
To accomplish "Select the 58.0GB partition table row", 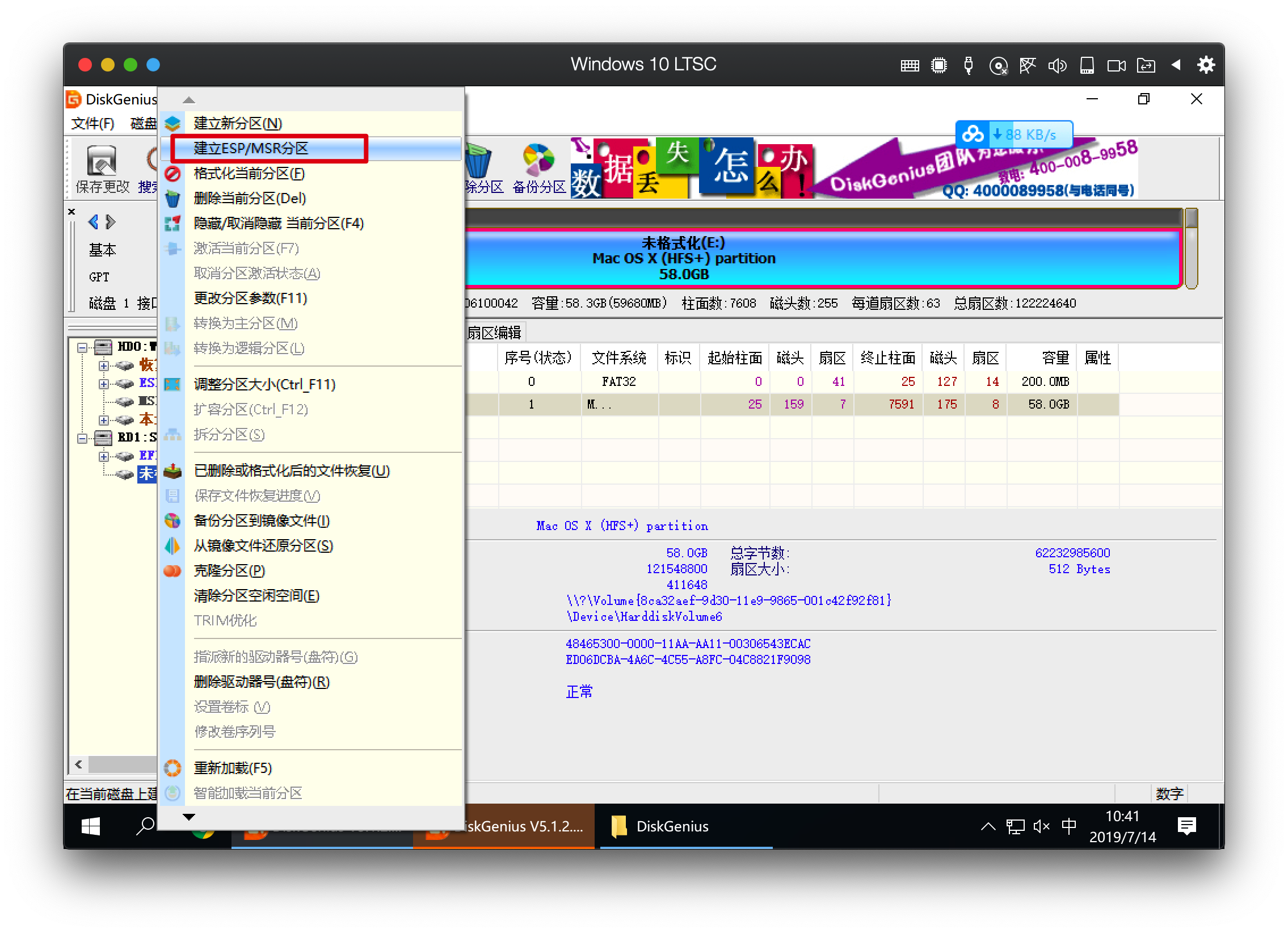I will tap(792, 404).
